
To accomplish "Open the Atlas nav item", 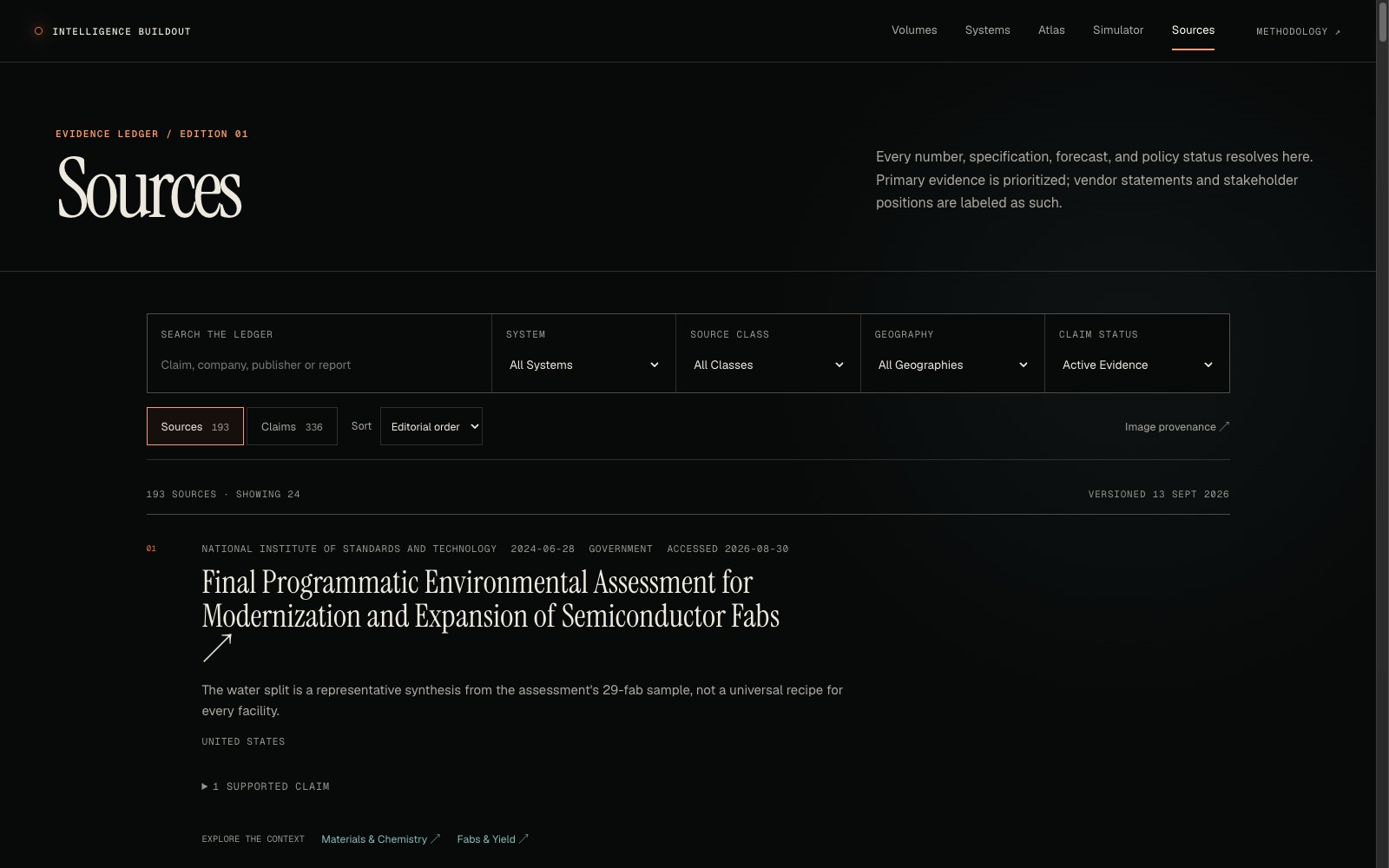I will 1051,30.
